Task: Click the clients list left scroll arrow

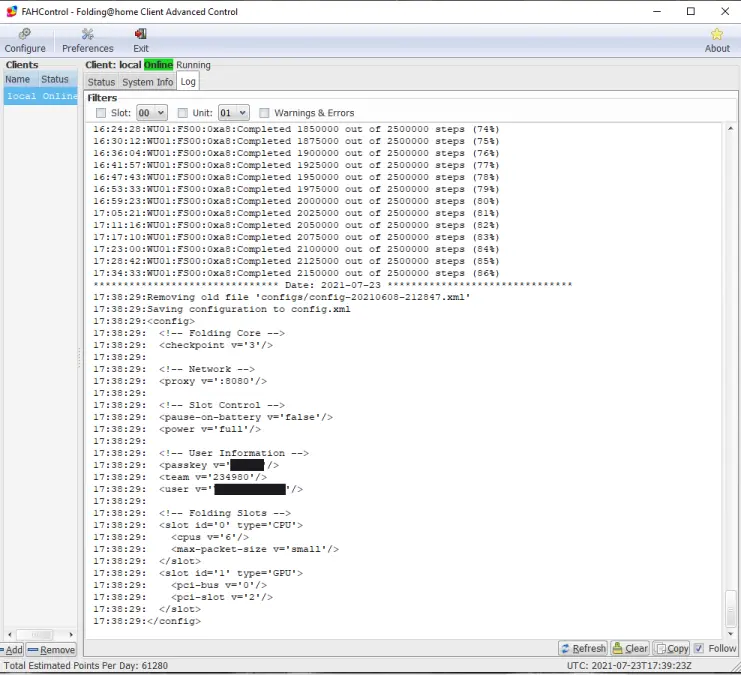Action: point(10,634)
